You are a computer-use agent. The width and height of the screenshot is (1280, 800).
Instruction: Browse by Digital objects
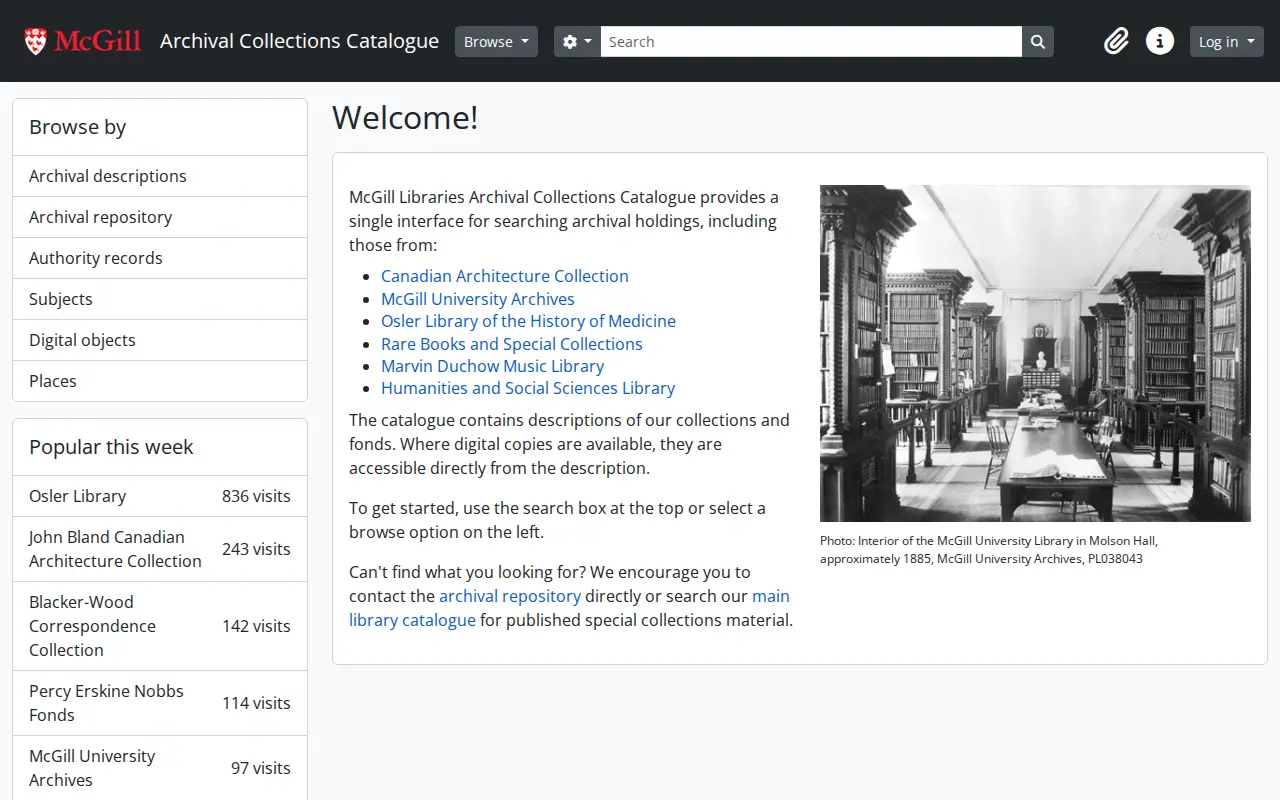(160, 340)
